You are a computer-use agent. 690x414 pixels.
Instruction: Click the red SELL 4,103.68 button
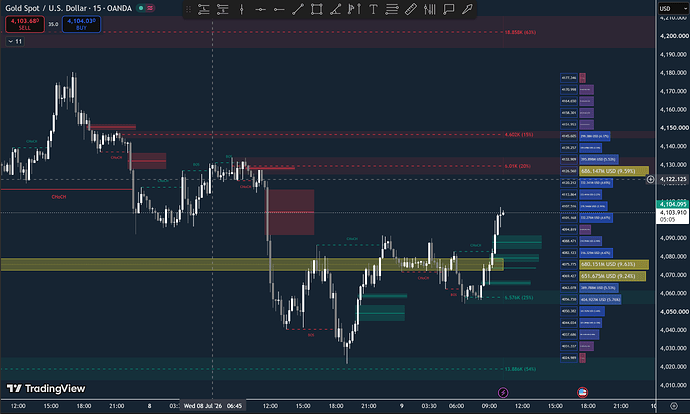pos(25,24)
